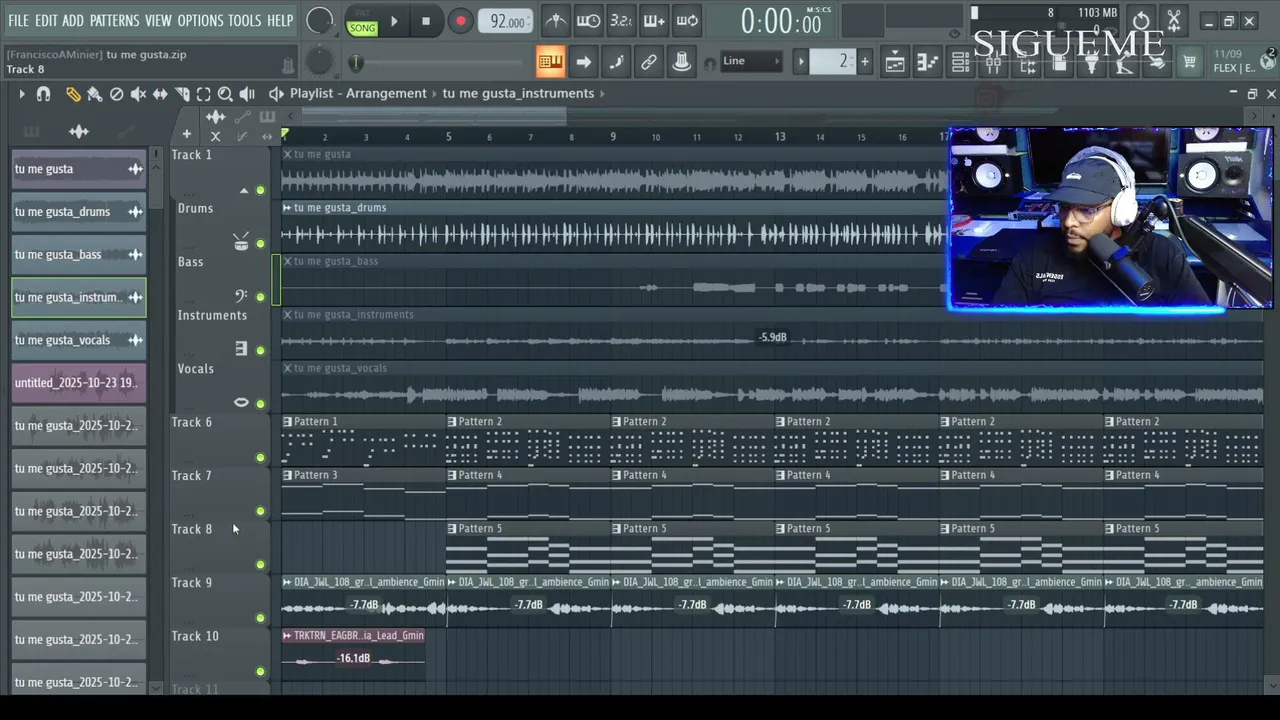The width and height of the screenshot is (1280, 720).
Task: Open the Playlist window icon
Action: pyautogui.click(x=895, y=63)
